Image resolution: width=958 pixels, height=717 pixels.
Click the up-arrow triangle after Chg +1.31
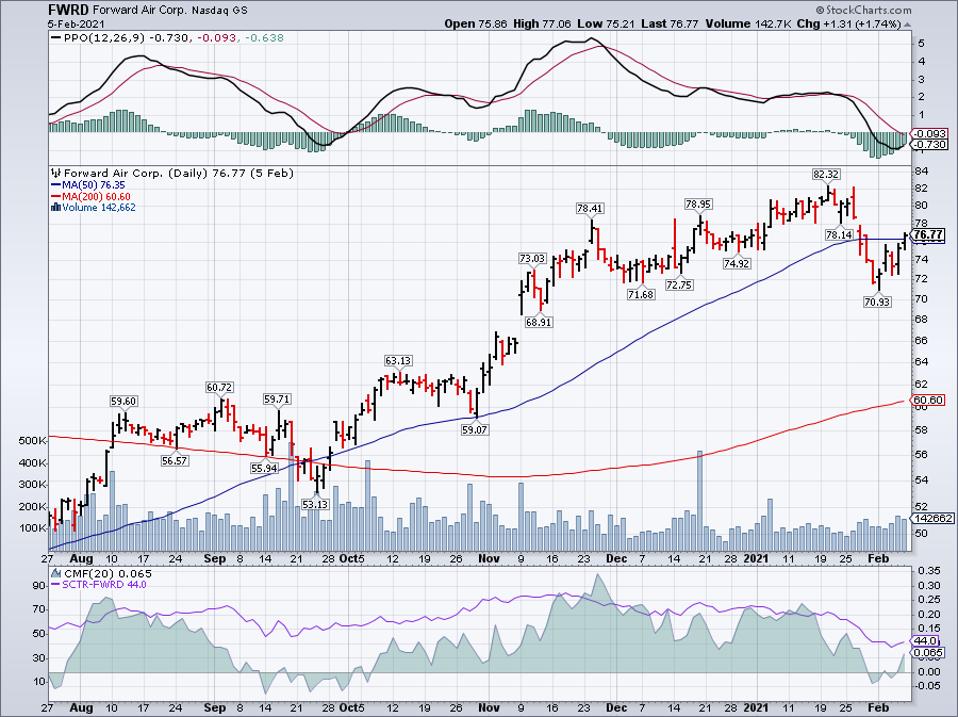tap(907, 24)
